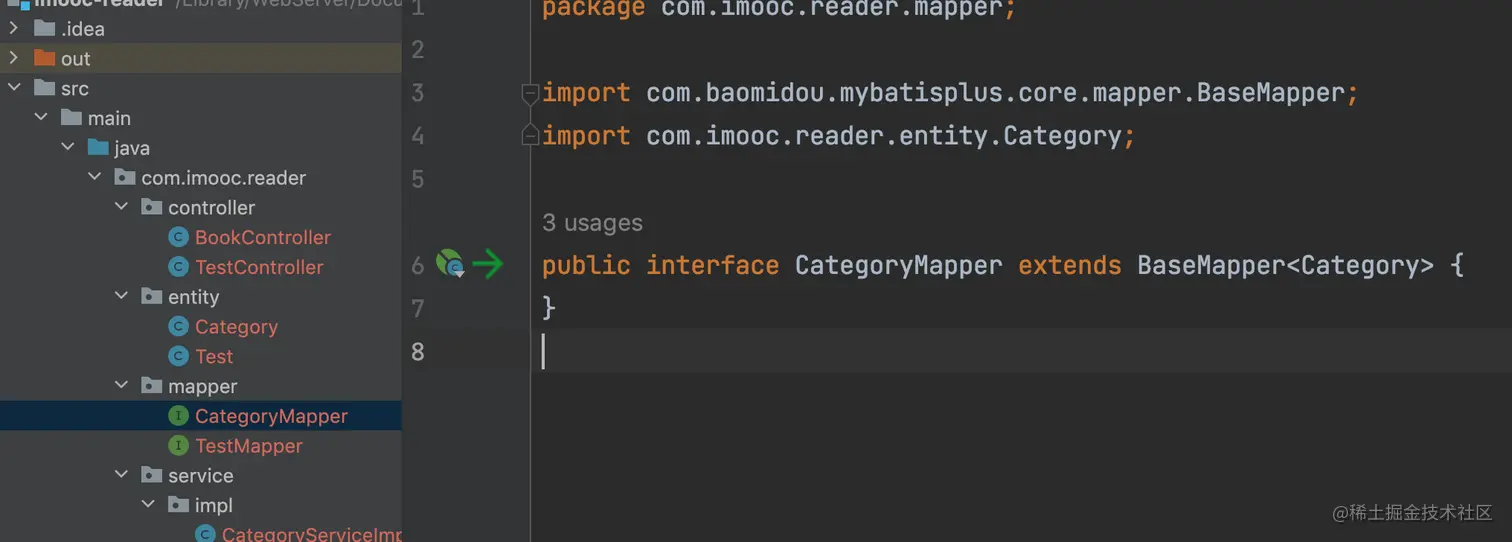1512x542 pixels.
Task: Open CategoryServiceImpl in the tree
Action: pyautogui.click(x=311, y=534)
